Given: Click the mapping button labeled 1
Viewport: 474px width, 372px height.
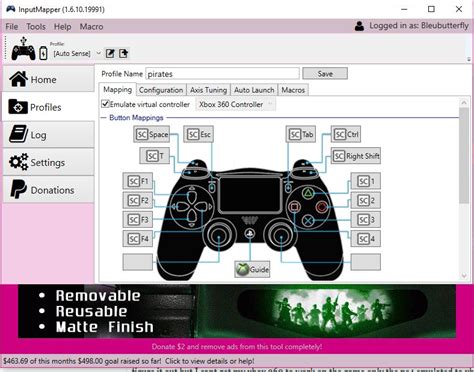Looking at the screenshot, I should point(366,181).
